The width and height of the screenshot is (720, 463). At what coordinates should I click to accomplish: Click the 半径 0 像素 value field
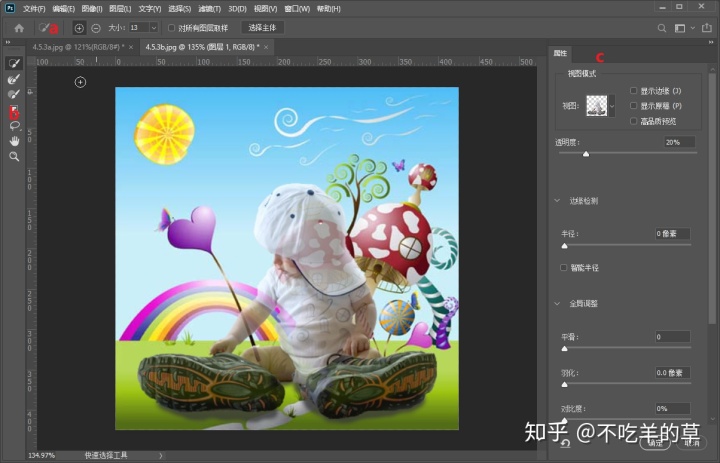pos(672,234)
